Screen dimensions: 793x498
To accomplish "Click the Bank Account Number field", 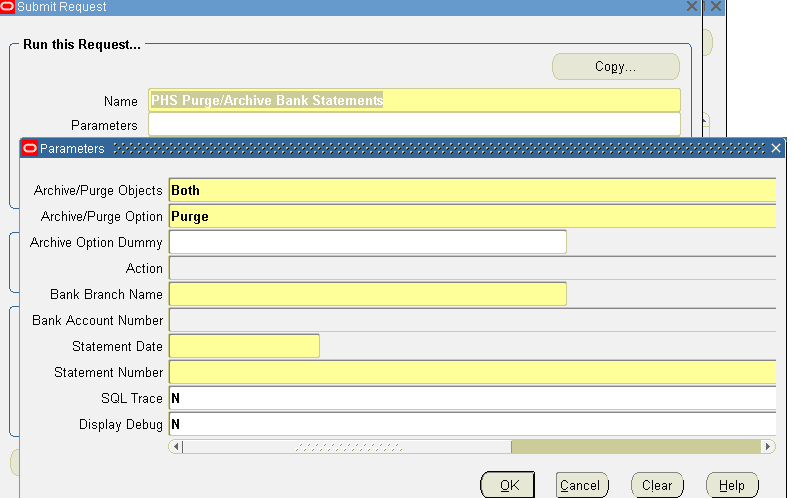I will click(472, 320).
